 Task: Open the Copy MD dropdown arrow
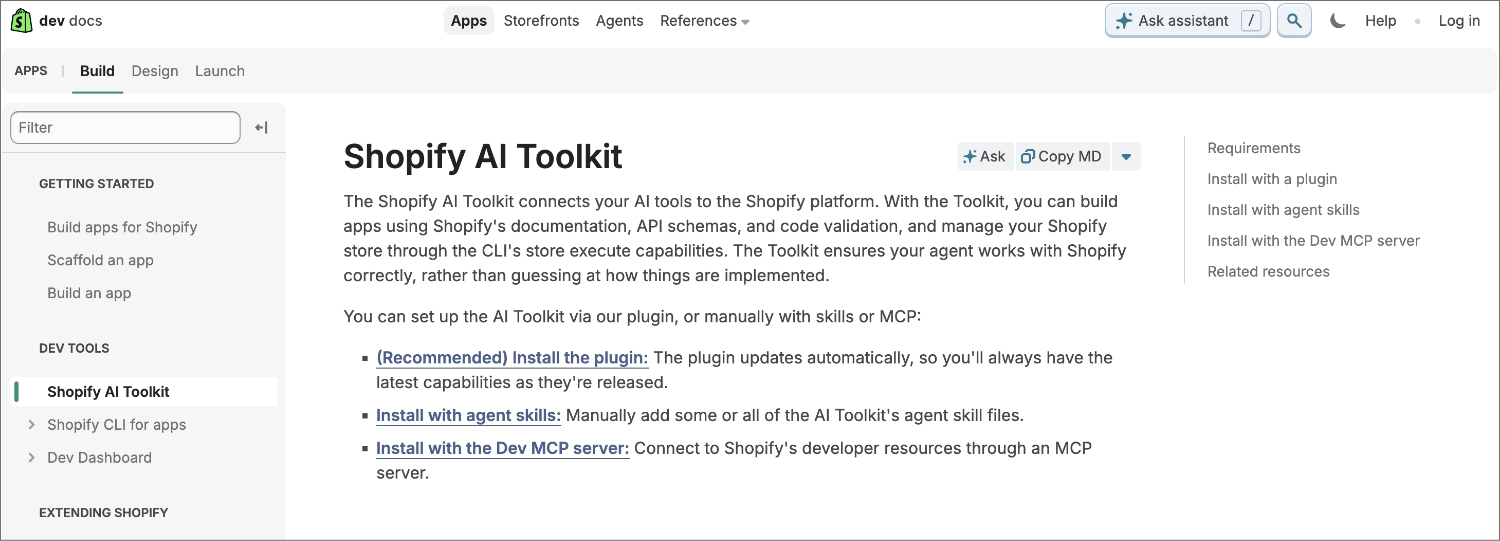coord(1126,157)
